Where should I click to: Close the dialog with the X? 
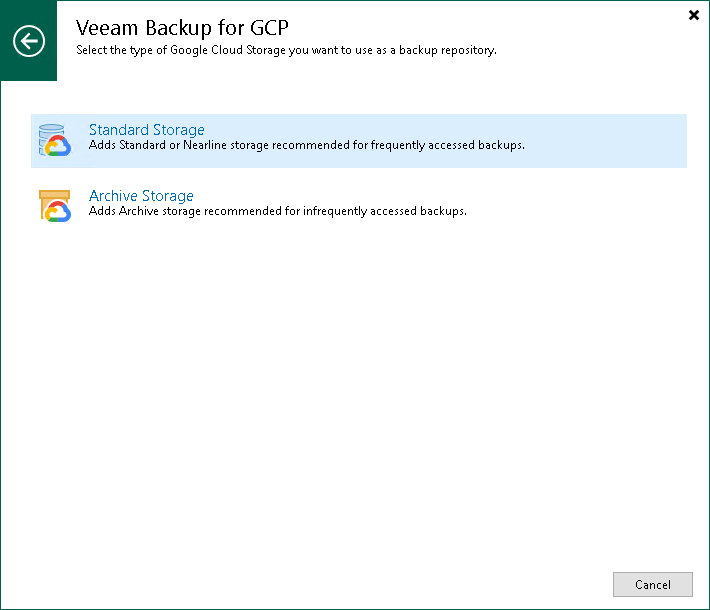pos(694,15)
